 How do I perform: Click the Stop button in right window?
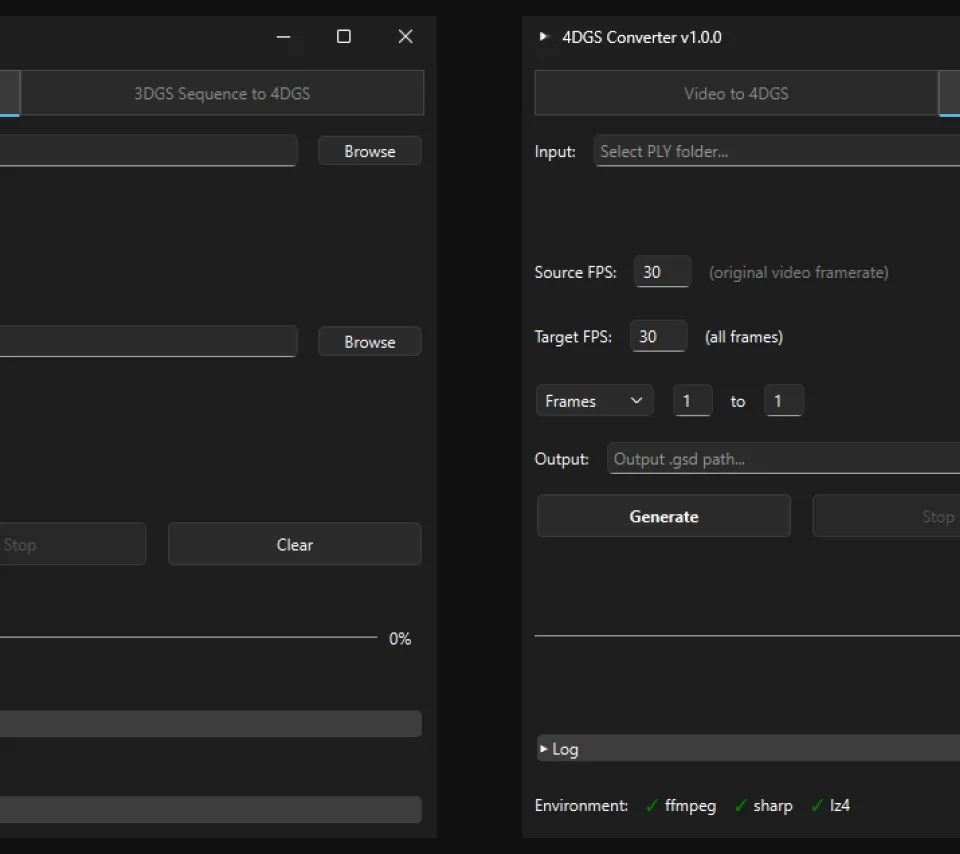tap(886, 516)
